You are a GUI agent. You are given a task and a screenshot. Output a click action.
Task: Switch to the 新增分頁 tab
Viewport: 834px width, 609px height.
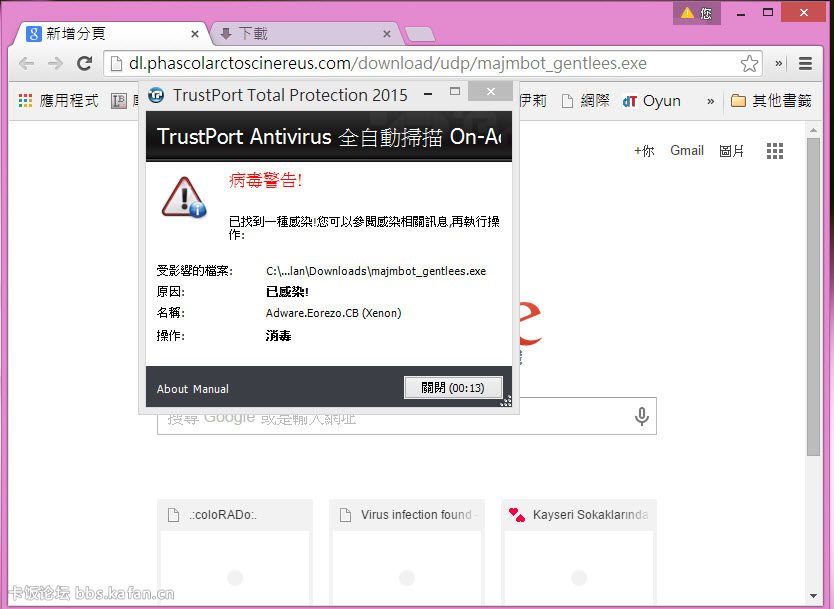[x=111, y=34]
